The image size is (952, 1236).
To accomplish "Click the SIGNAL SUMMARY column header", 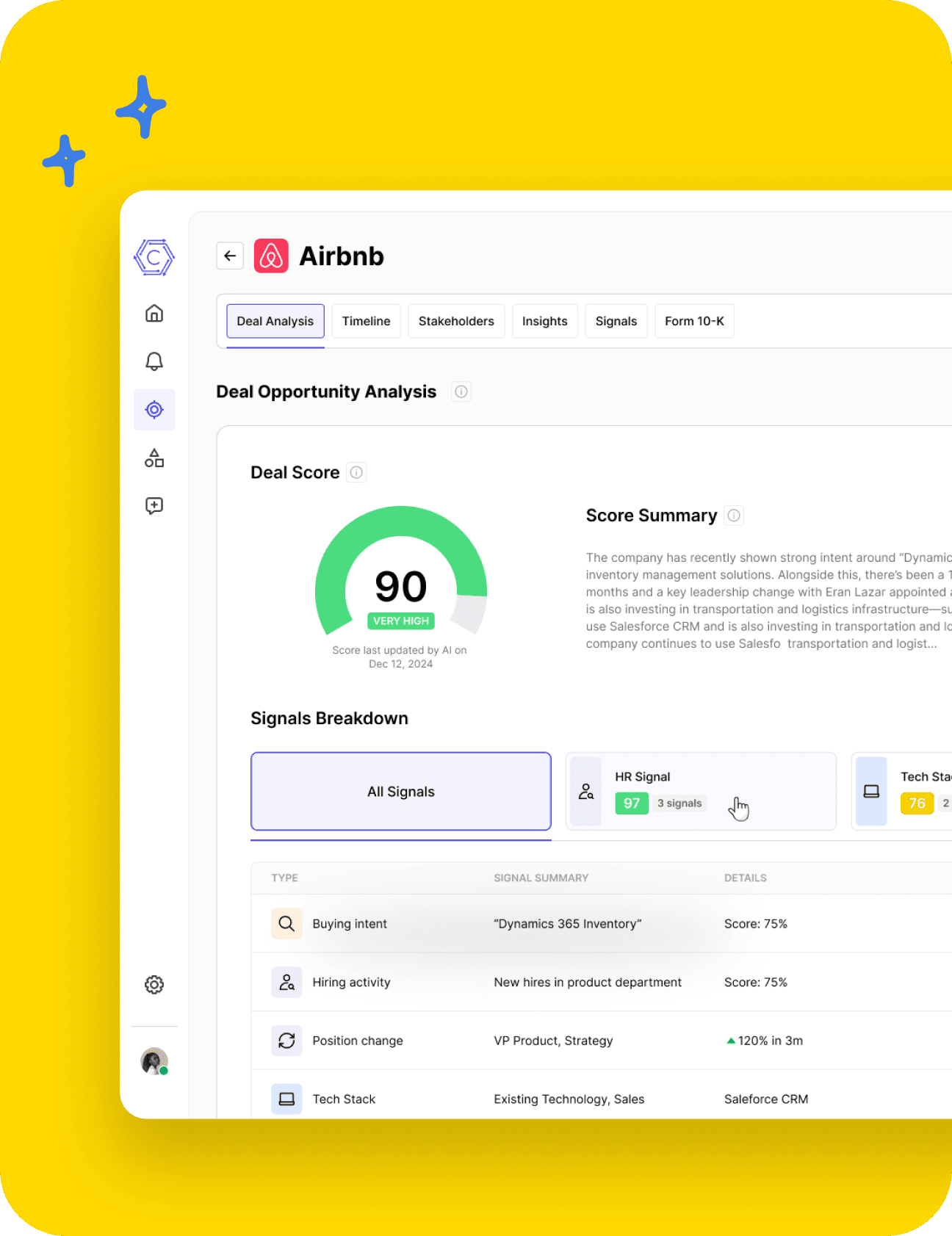I will (541, 878).
